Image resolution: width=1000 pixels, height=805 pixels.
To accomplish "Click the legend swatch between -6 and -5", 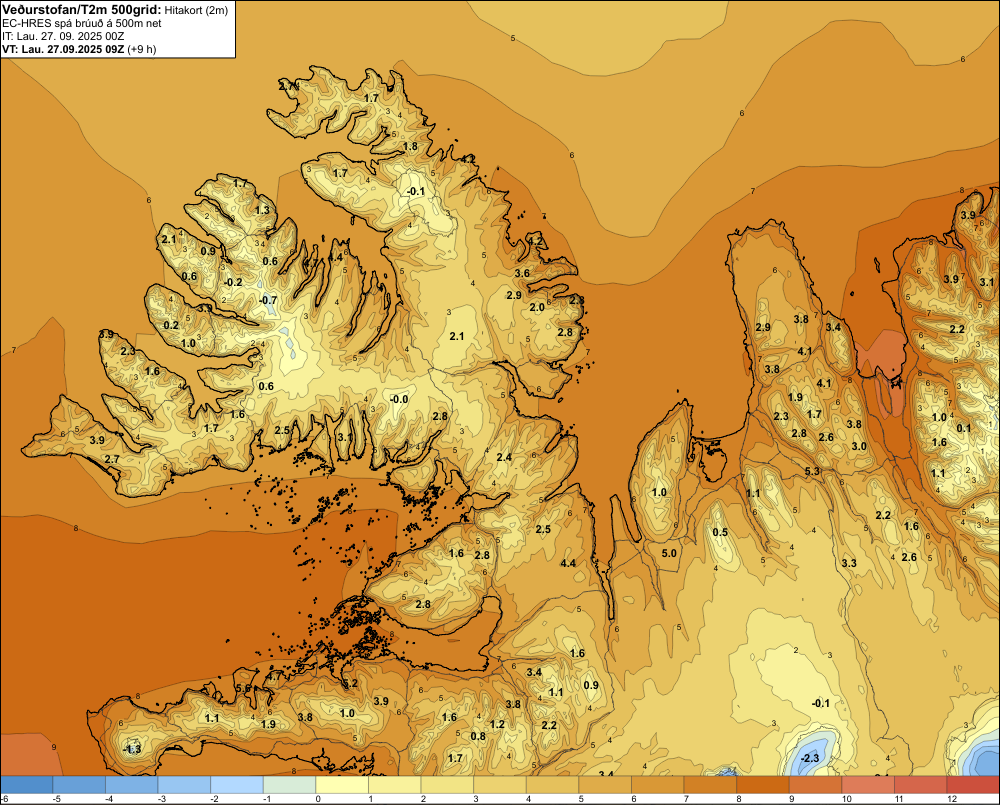I will click(26, 785).
